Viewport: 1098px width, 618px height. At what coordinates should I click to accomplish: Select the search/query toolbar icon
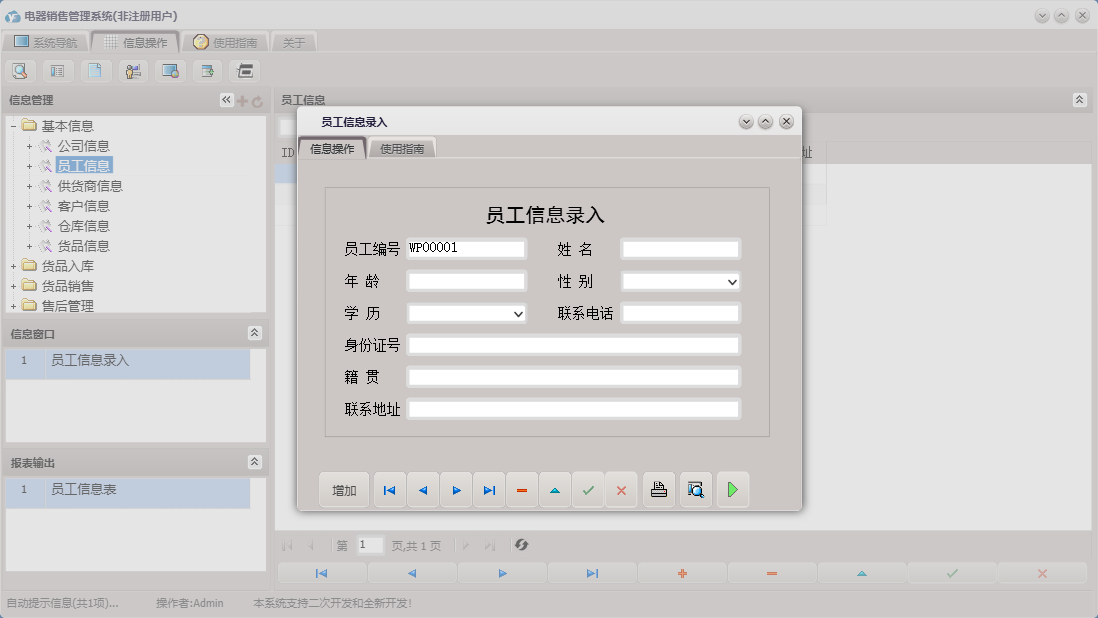(20, 71)
